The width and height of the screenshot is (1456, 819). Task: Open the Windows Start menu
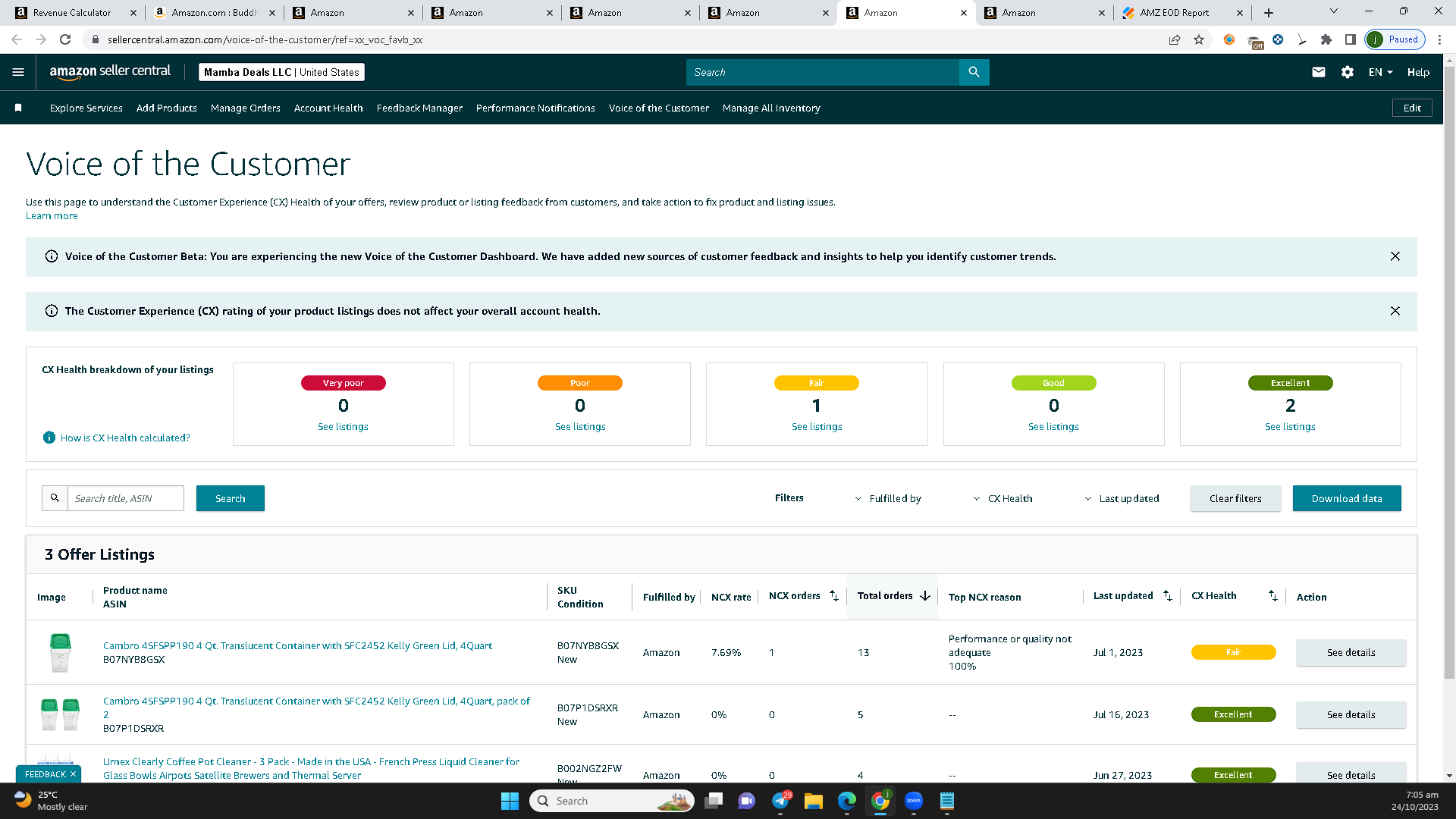(x=510, y=801)
